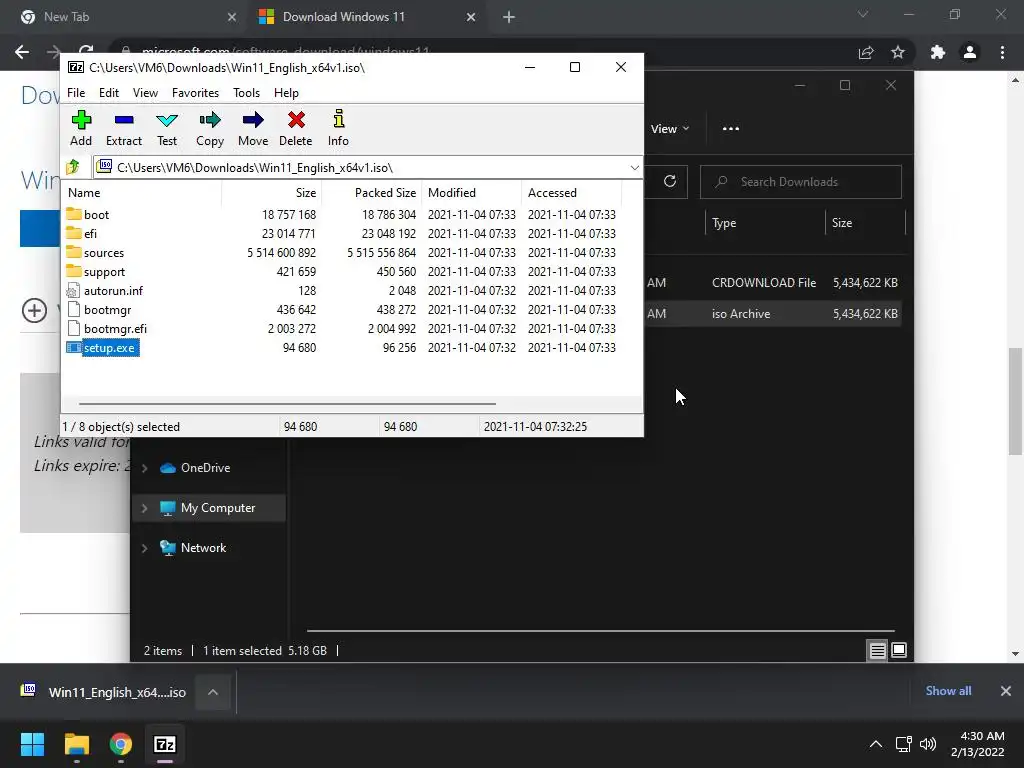Click the 7-Zip archive path field
Screen dimensions: 1024x768
pos(368,168)
